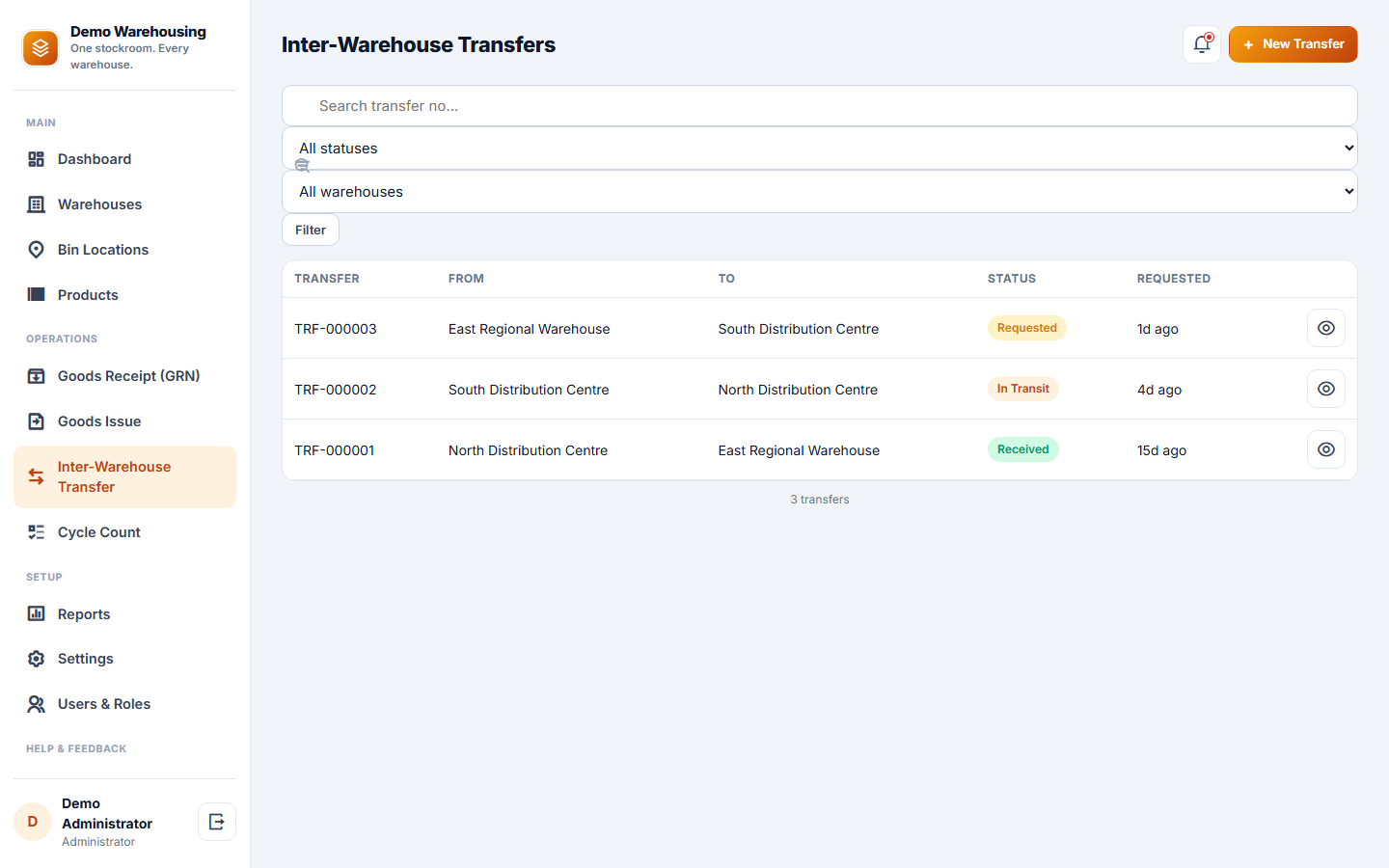Open Goods Issue menu item
This screenshot has height=868, width=1389.
pyautogui.click(x=124, y=421)
